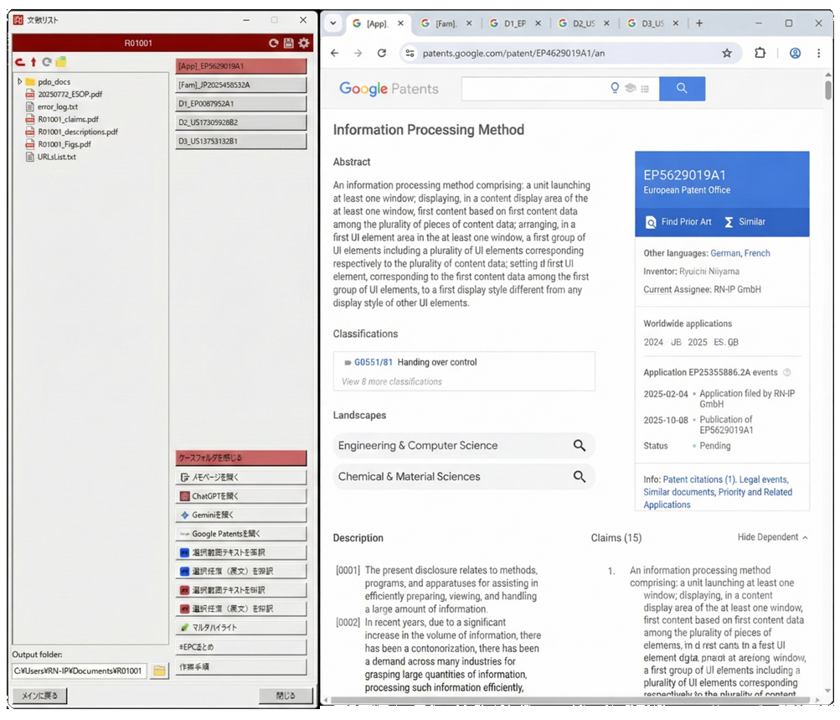Click the red up arrow icon
Viewport: 840px width, 720px height.
click(x=33, y=63)
